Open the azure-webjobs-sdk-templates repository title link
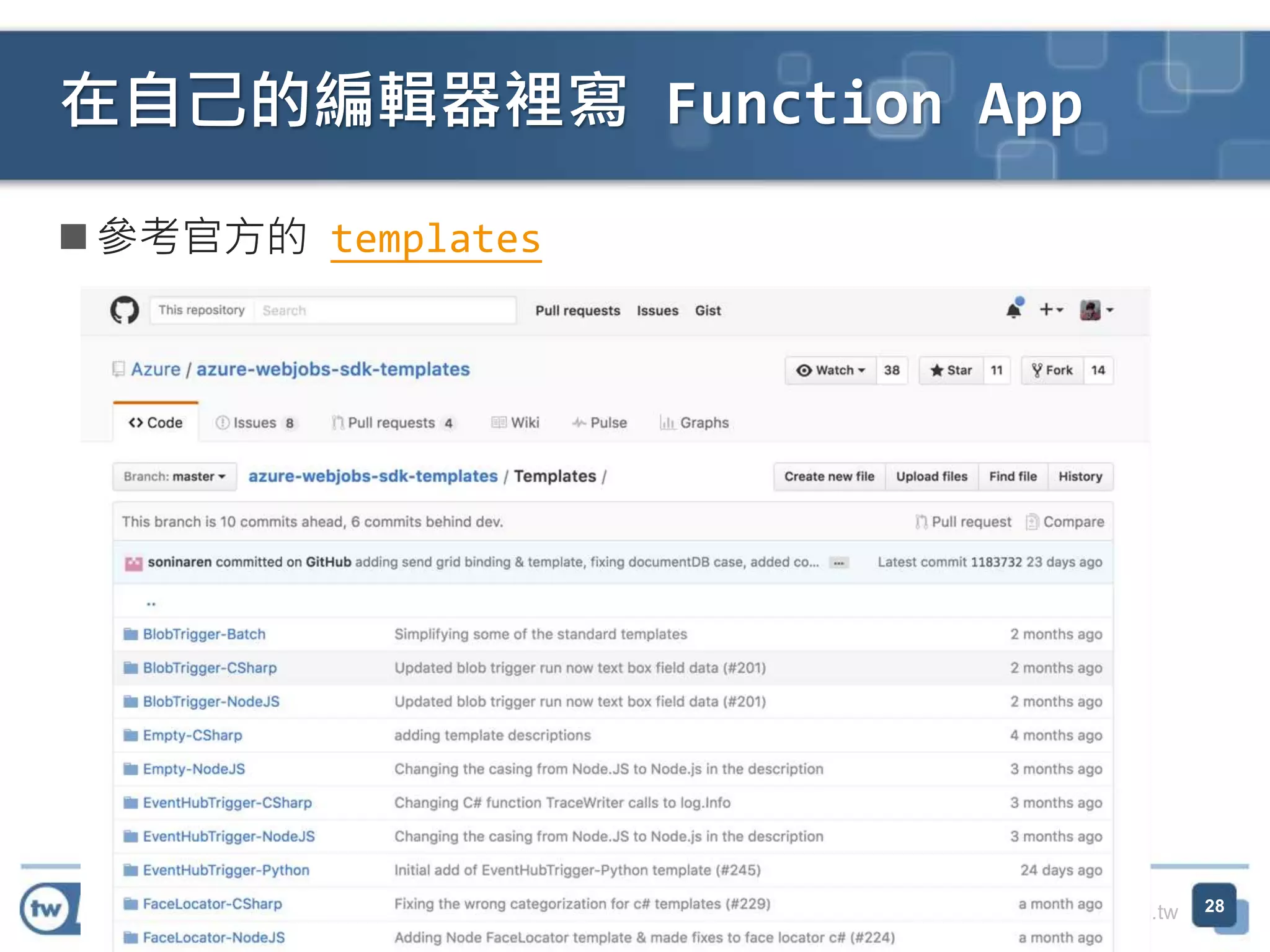Image resolution: width=1270 pixels, height=952 pixels. click(333, 369)
